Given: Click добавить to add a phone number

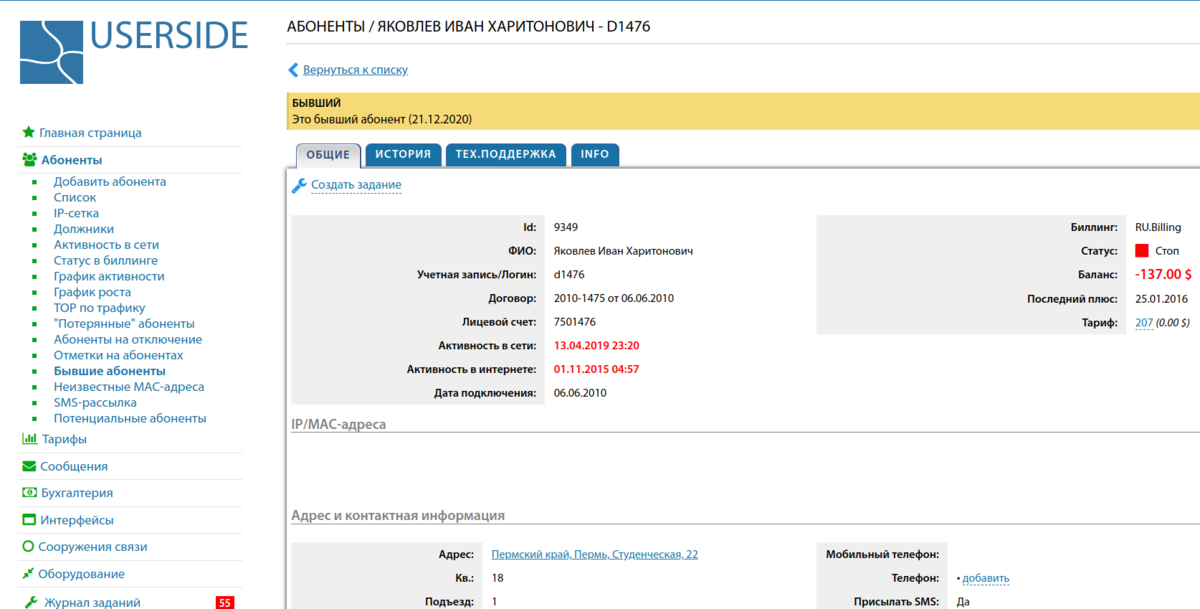Looking at the screenshot, I should point(983,577).
